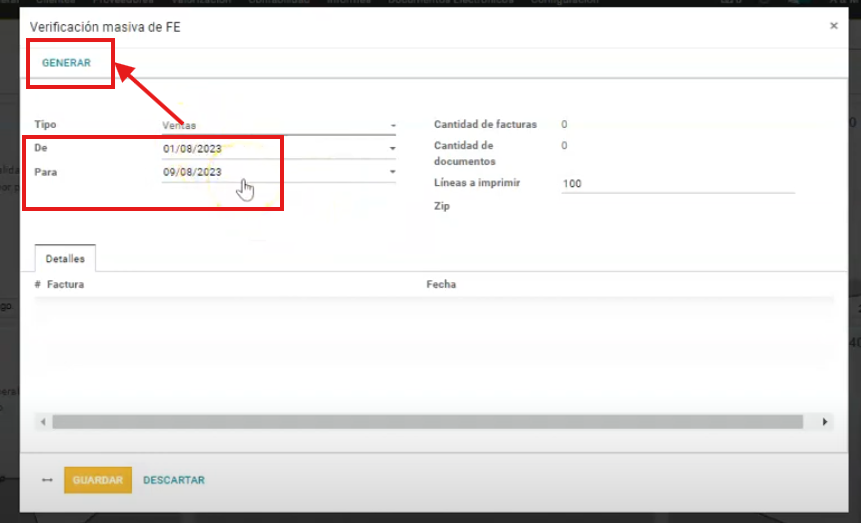Image resolution: width=861 pixels, height=523 pixels.
Task: Click the DESCARTAR link
Action: [x=174, y=481]
